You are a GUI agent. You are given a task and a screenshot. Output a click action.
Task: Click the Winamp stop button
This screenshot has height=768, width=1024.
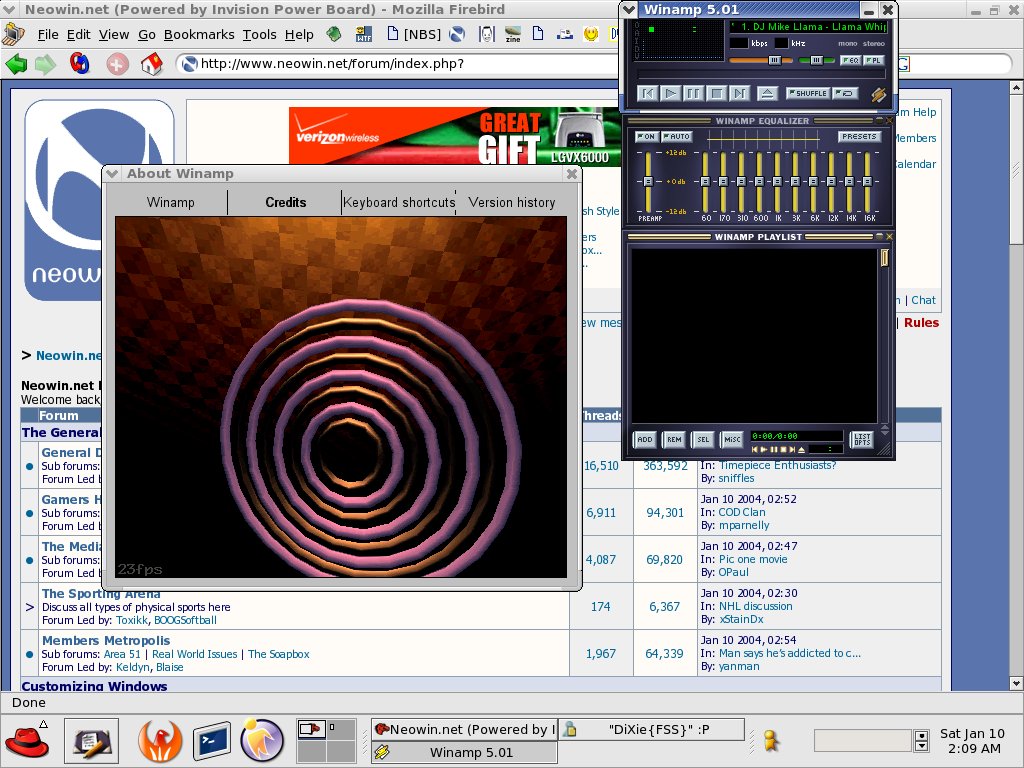click(717, 94)
